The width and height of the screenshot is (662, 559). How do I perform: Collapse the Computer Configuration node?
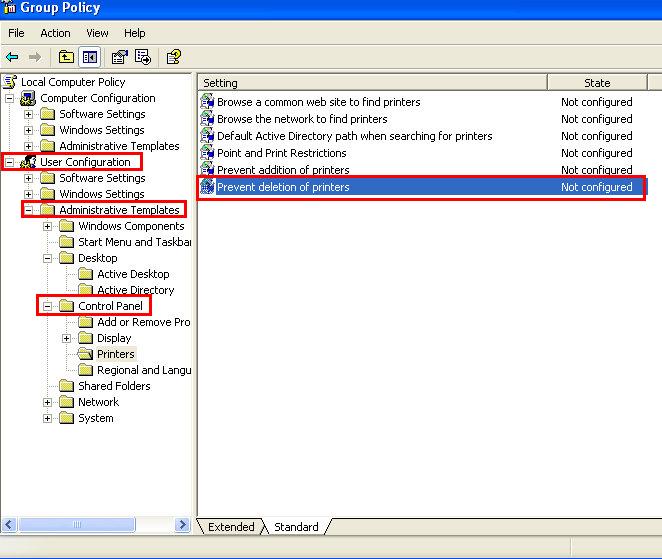9,98
